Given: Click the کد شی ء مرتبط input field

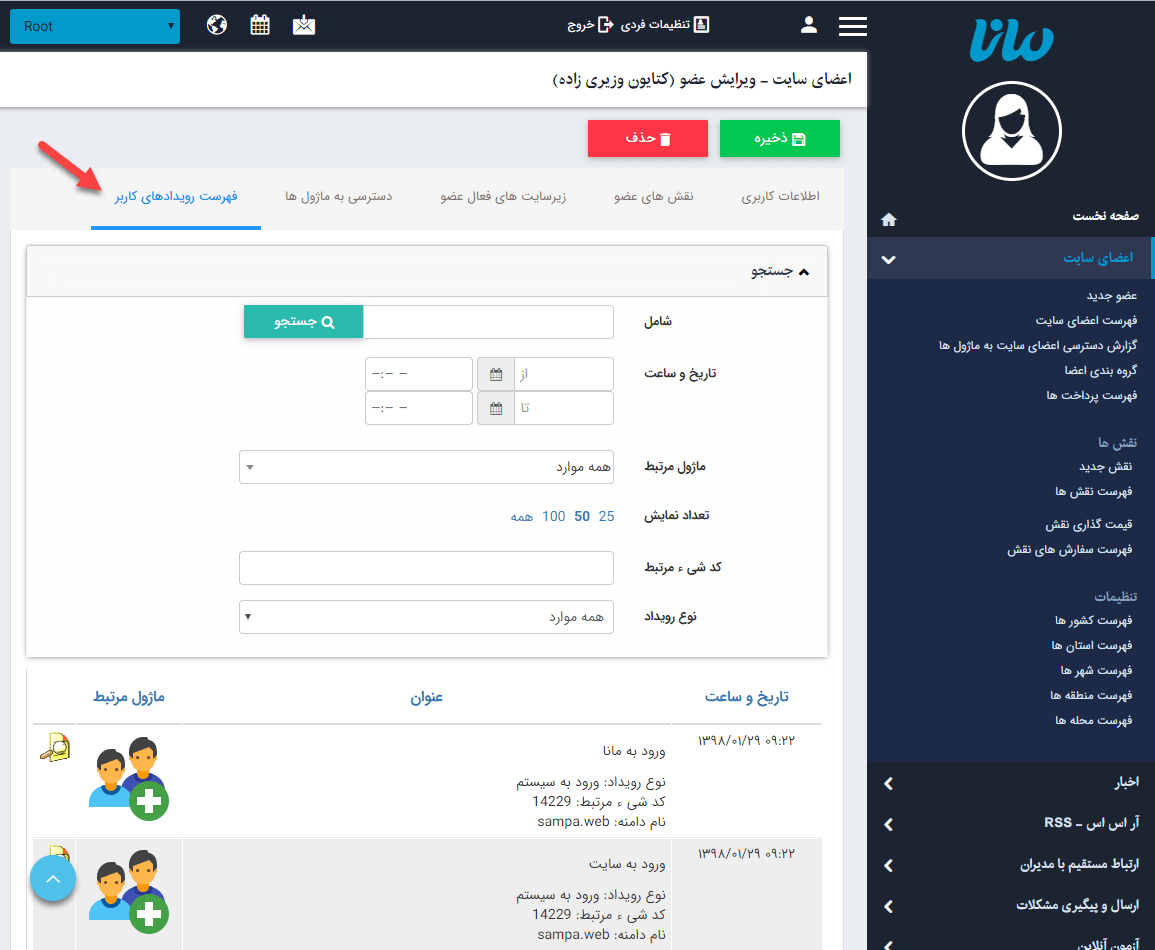Looking at the screenshot, I should click(x=426, y=568).
